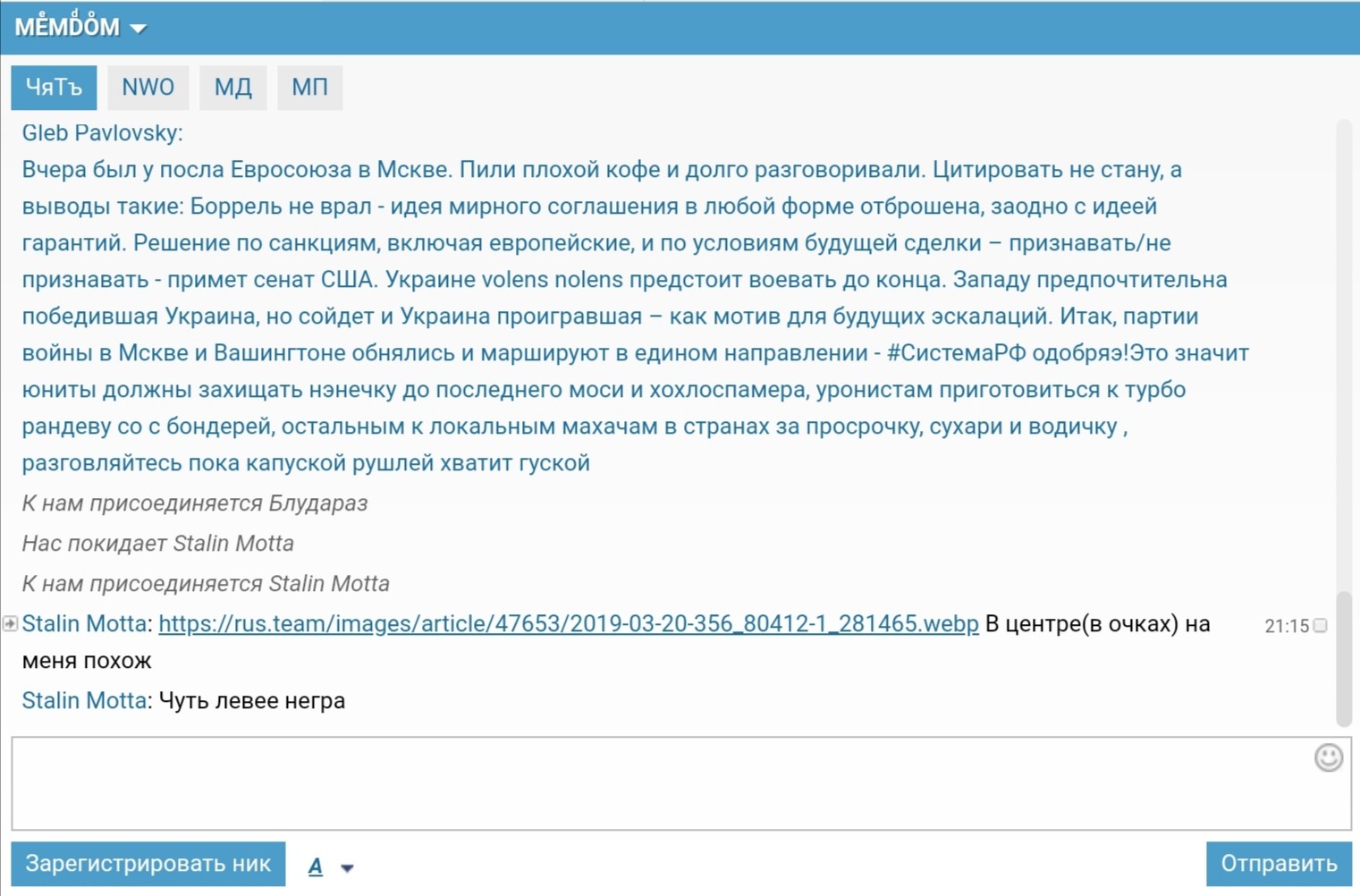This screenshot has height=896, width=1360.
Task: Click the Gleb Pavlovsky nickname
Action: [x=101, y=133]
